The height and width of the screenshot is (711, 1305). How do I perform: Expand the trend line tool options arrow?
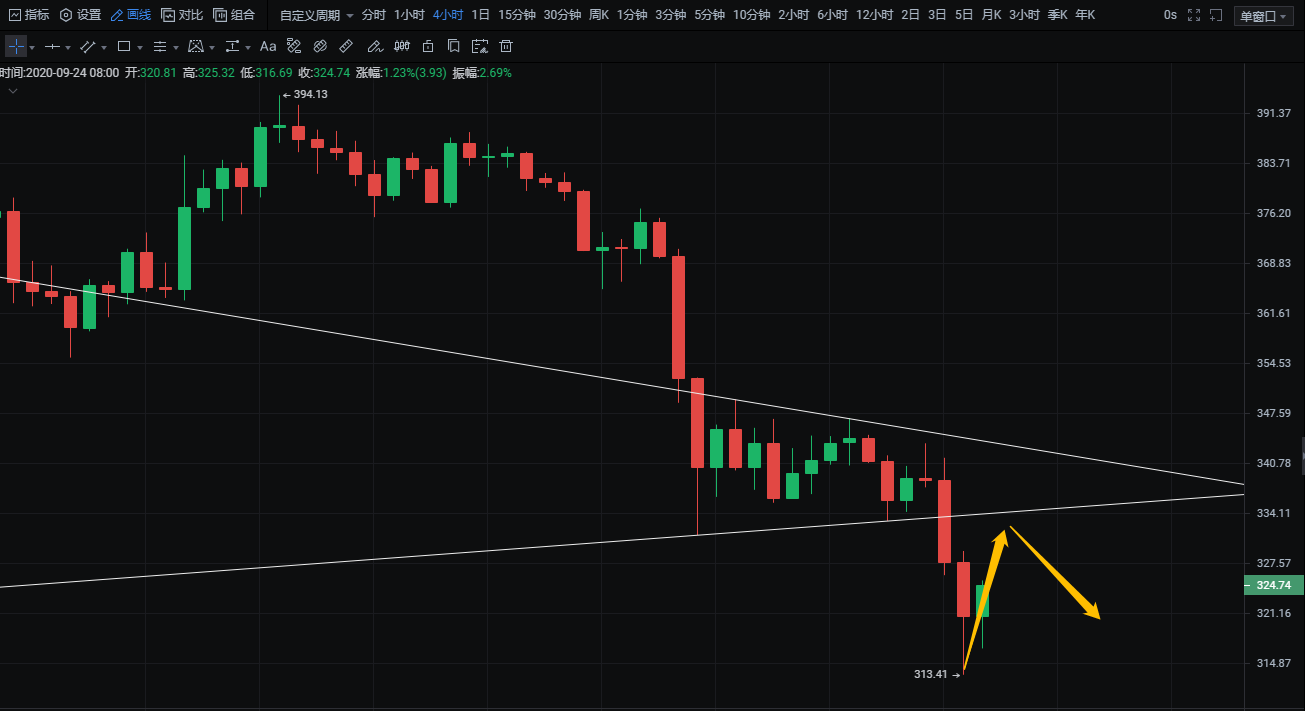click(103, 48)
